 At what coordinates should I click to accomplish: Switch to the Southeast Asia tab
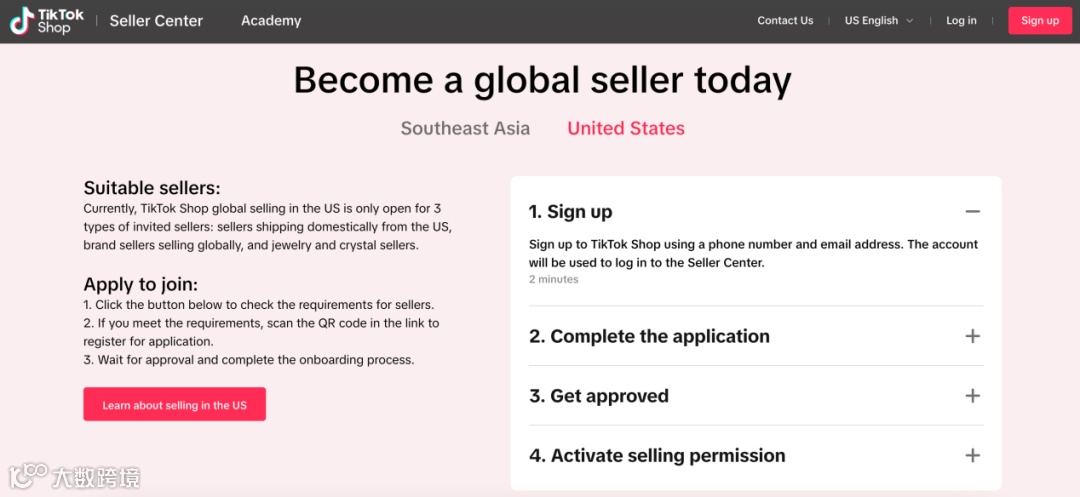coord(465,128)
